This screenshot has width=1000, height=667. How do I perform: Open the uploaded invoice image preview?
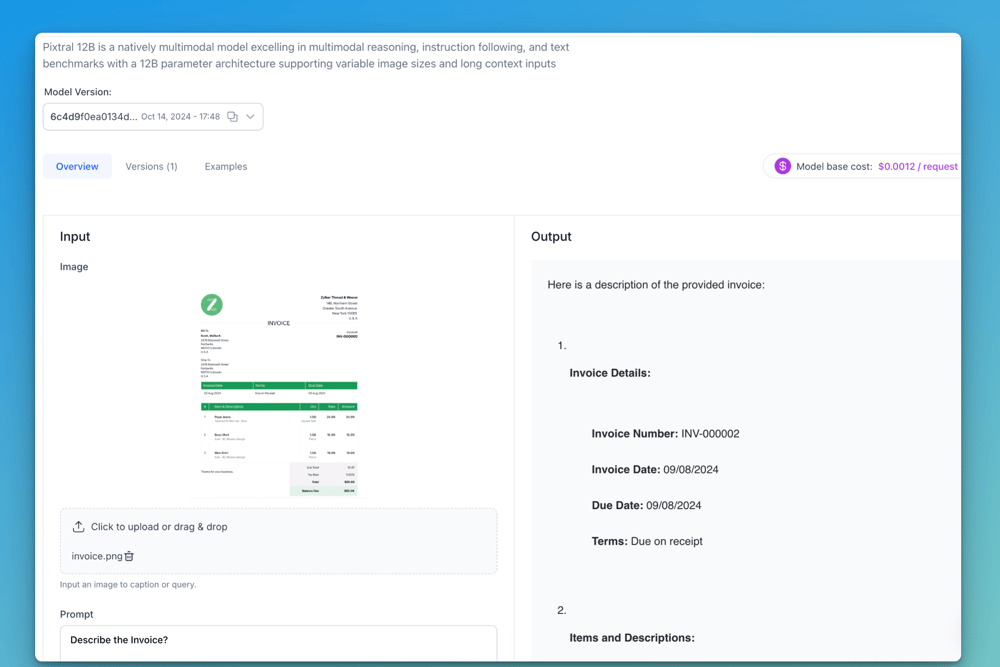coord(279,393)
